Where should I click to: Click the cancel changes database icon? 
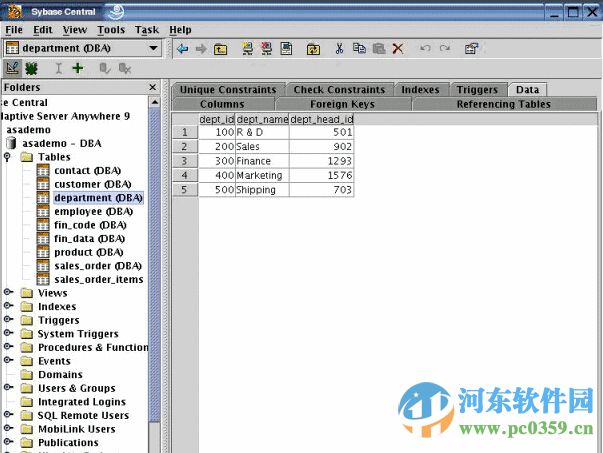[x=125, y=68]
